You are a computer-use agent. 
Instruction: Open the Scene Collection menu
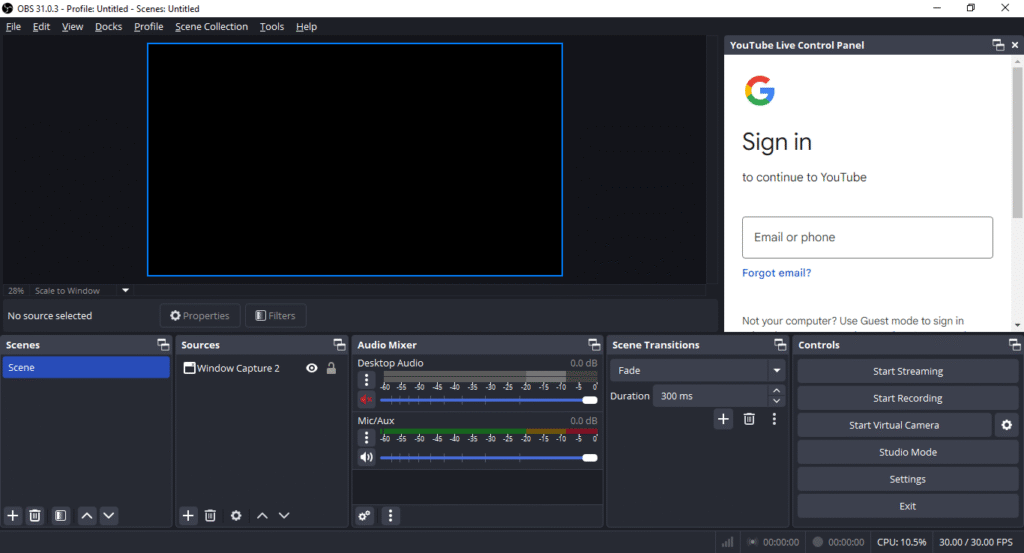212,27
